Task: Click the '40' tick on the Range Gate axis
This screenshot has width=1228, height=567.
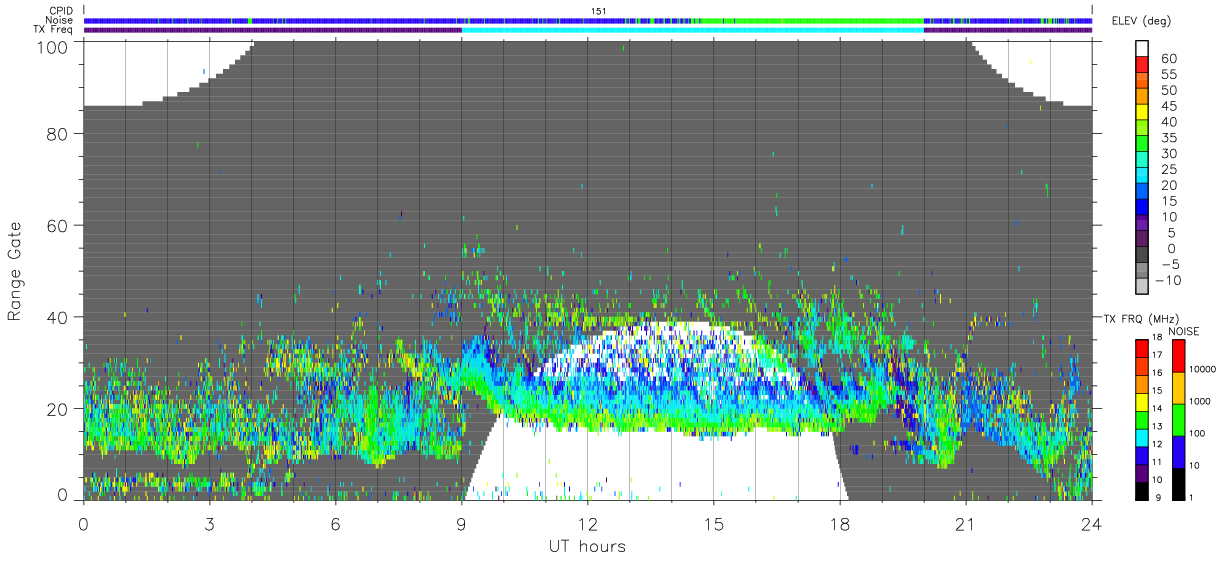Action: click(57, 317)
